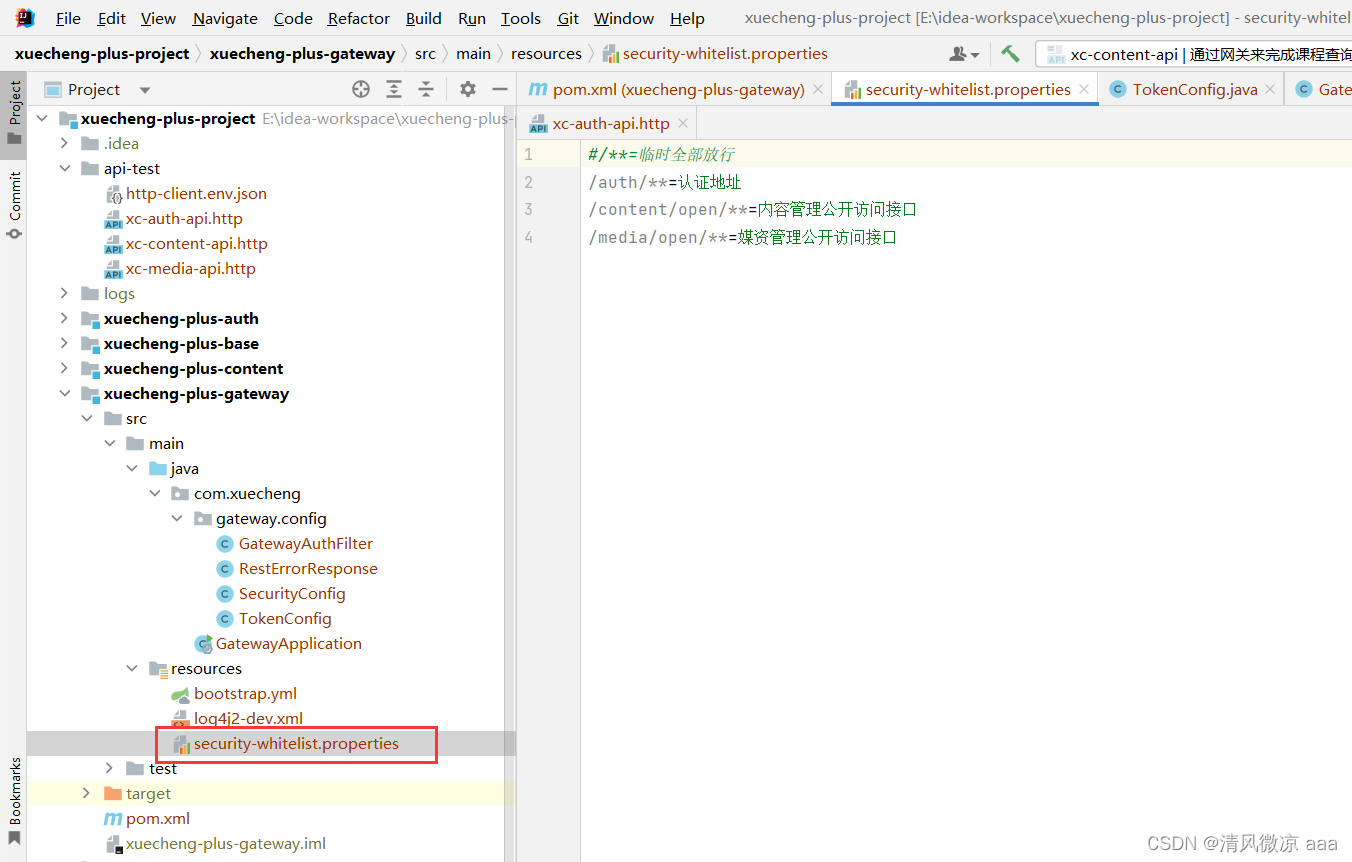Select xuecheng-plus-gateway.iml file
Image resolution: width=1352 pixels, height=862 pixels.
226,843
